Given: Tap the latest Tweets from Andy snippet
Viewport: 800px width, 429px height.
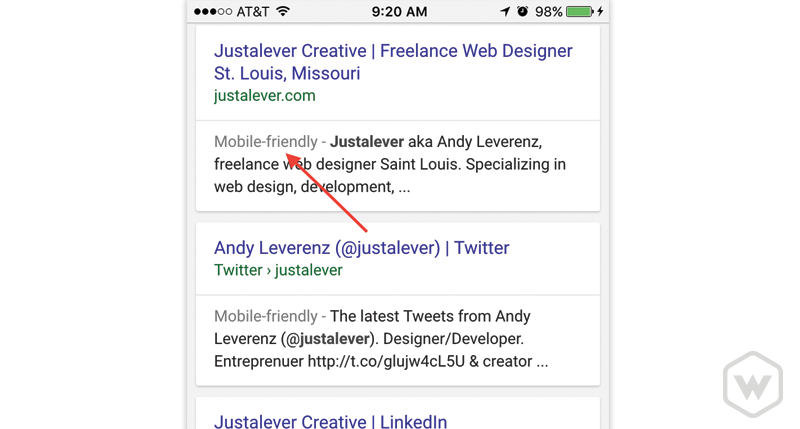Looking at the screenshot, I should (x=381, y=339).
